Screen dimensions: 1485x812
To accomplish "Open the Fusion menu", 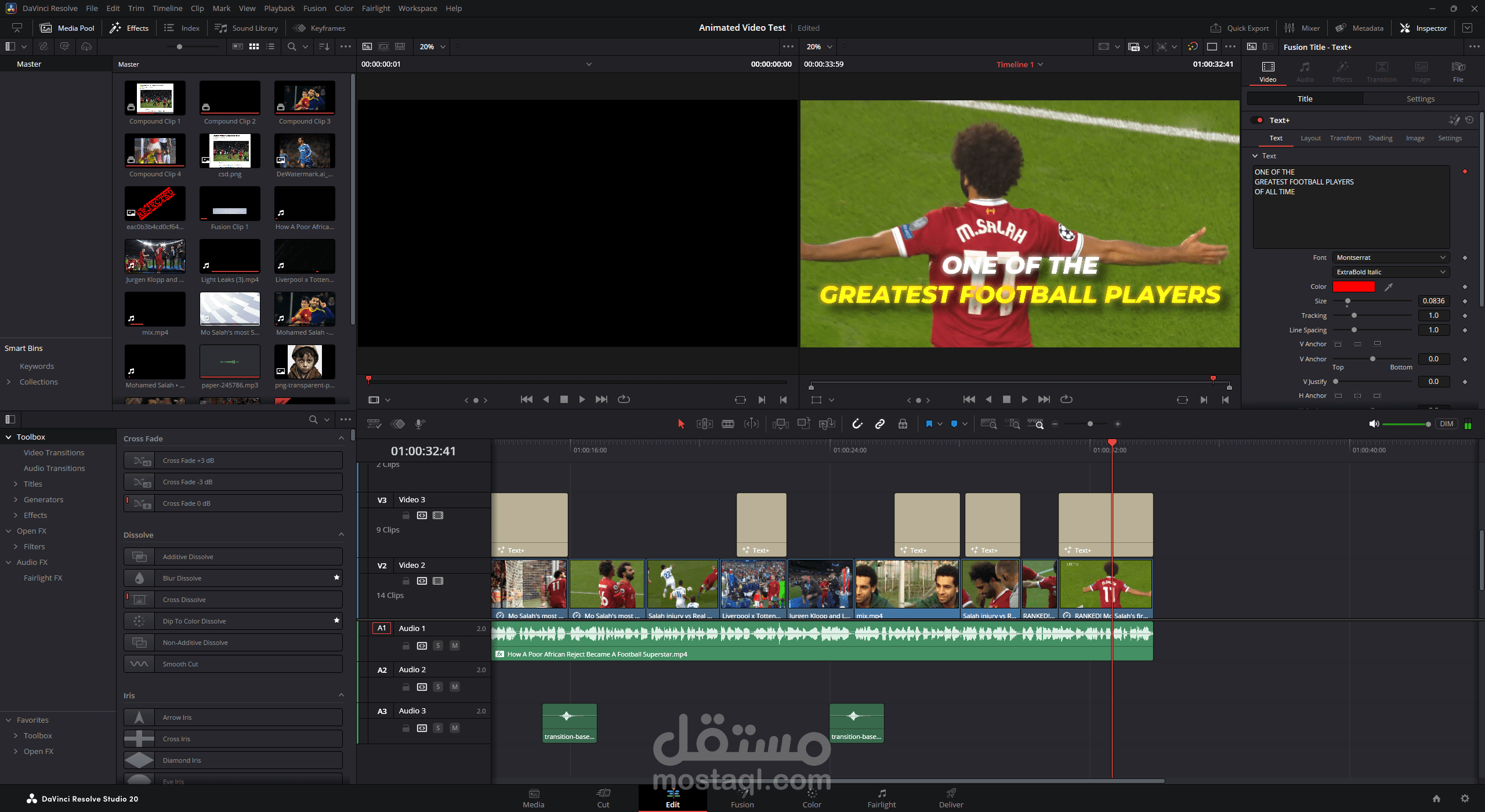I will [314, 8].
